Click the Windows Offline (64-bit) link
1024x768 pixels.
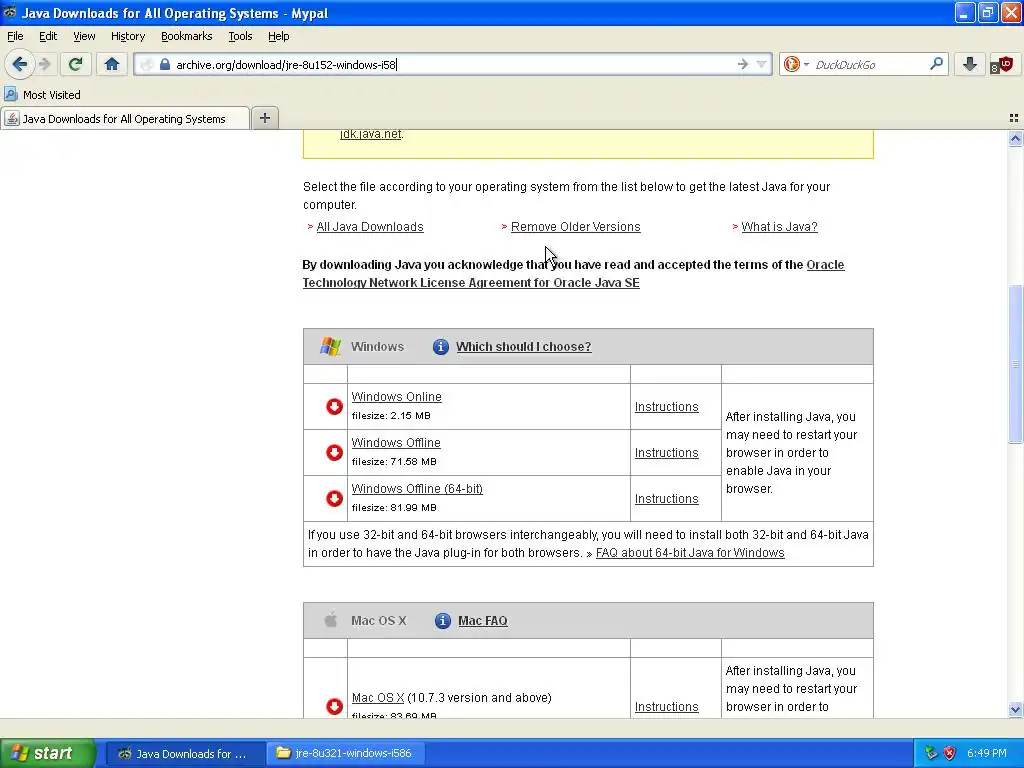[417, 488]
